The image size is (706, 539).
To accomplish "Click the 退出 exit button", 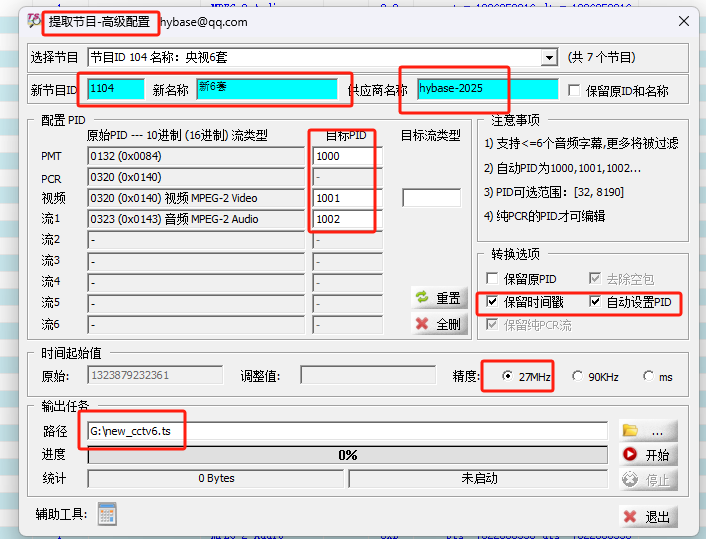I will click(646, 516).
